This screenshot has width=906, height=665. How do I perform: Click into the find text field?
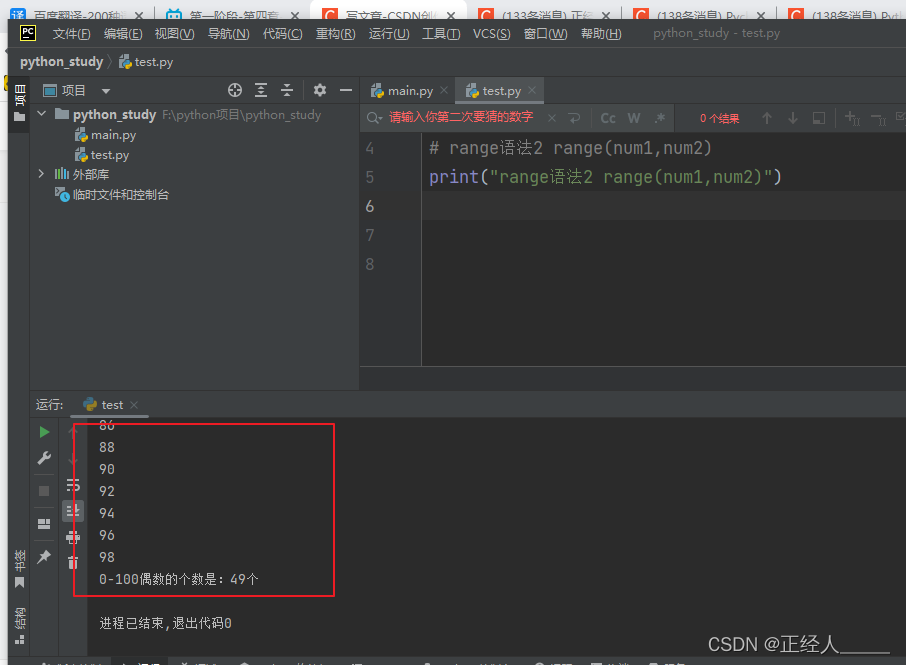pos(461,117)
